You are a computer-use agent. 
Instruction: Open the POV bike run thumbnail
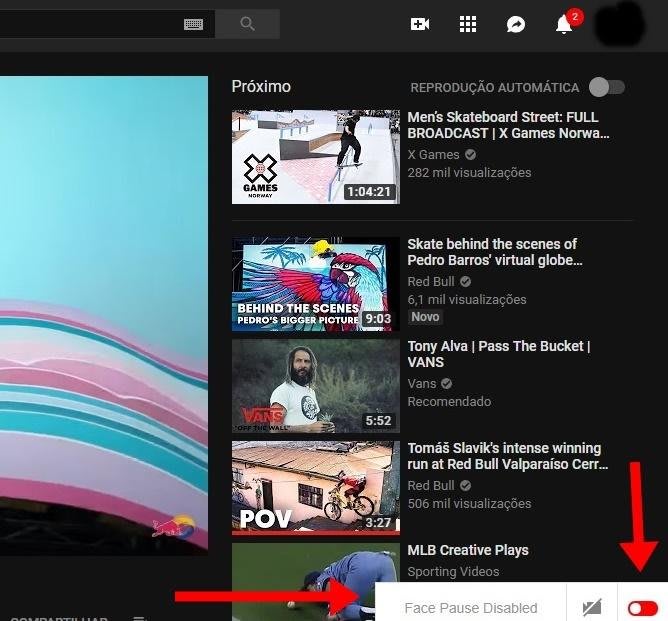[315, 488]
